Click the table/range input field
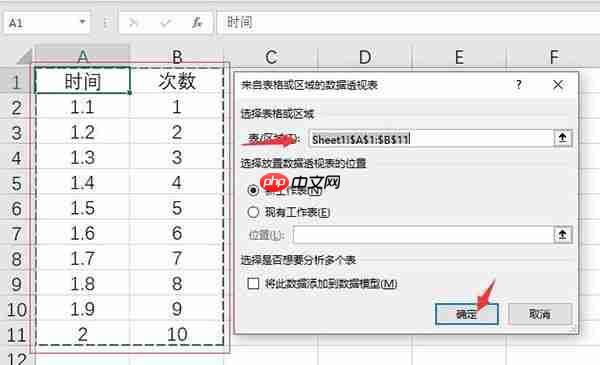 point(431,139)
